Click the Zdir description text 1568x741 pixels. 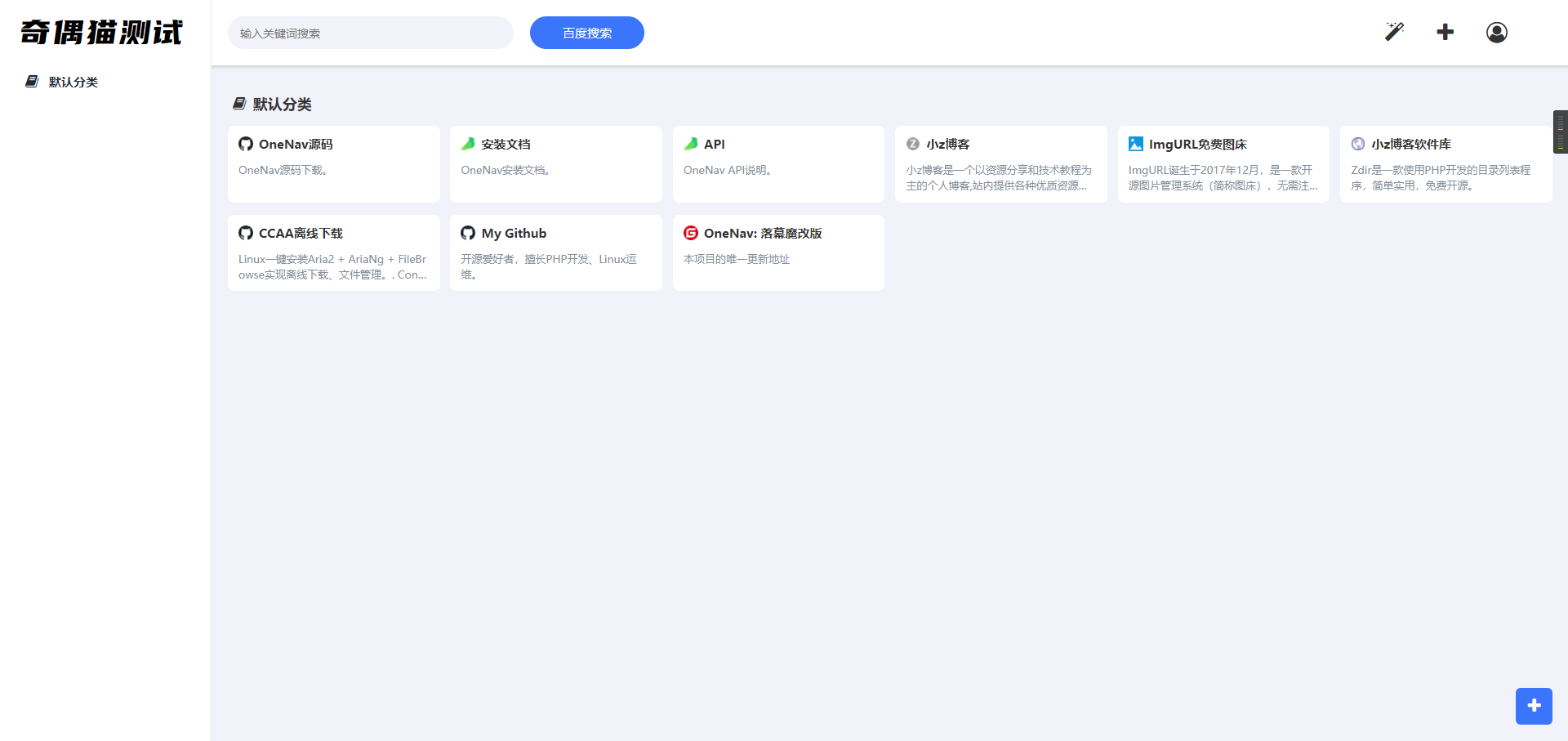(1441, 178)
